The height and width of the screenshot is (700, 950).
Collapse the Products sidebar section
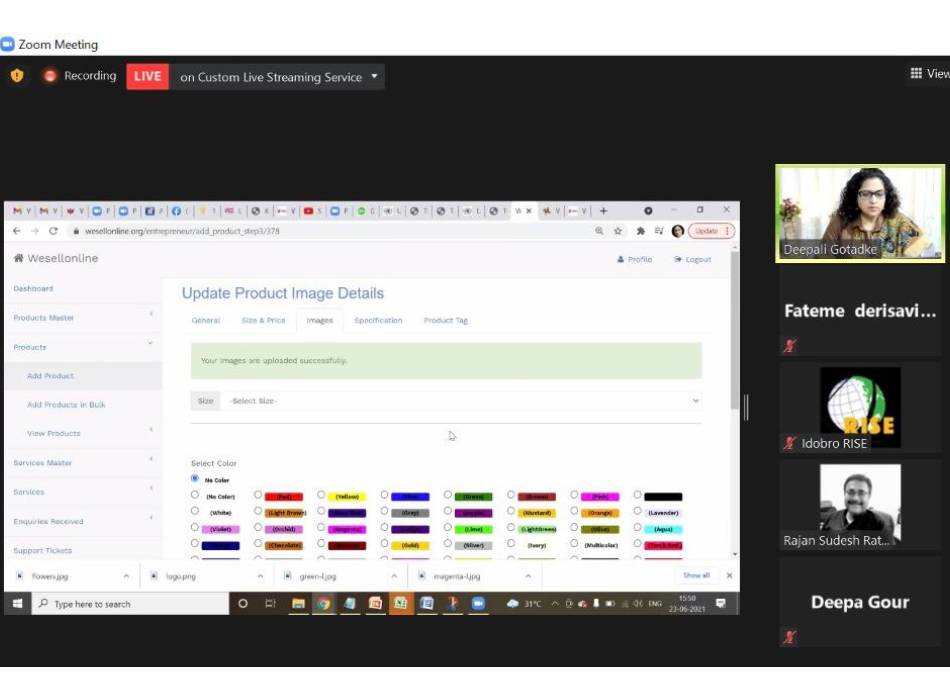click(x=83, y=347)
